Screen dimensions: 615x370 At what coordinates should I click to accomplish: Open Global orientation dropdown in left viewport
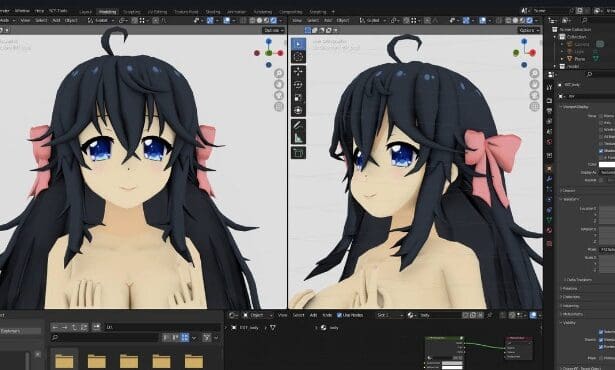[101, 20]
